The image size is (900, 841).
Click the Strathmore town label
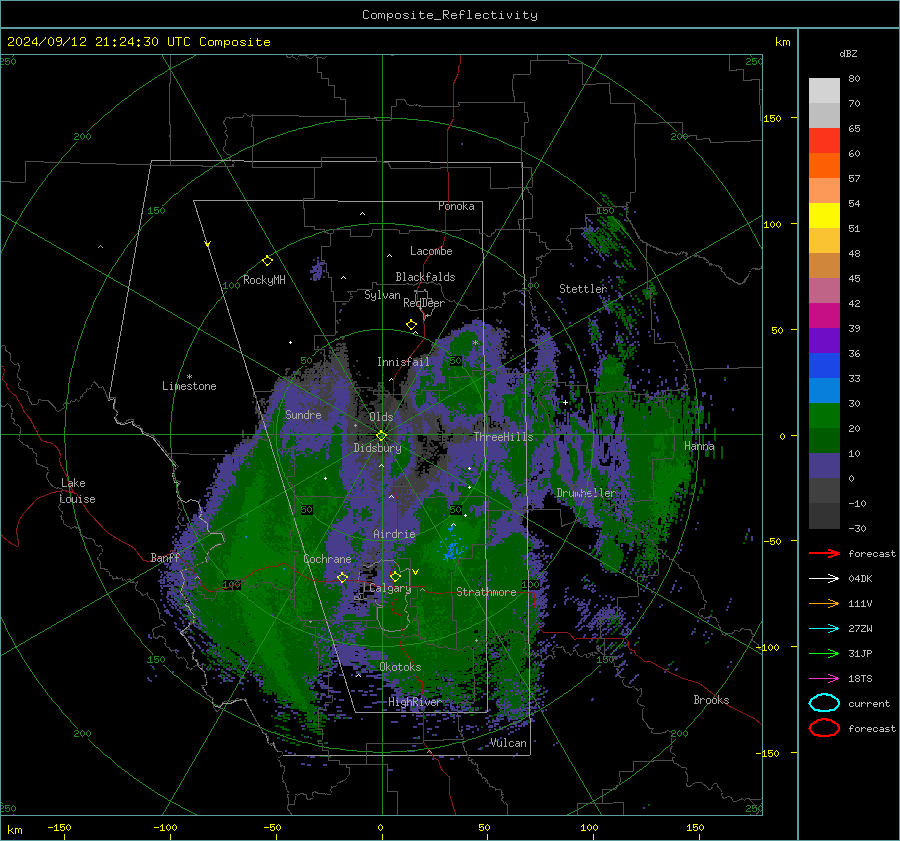(486, 592)
